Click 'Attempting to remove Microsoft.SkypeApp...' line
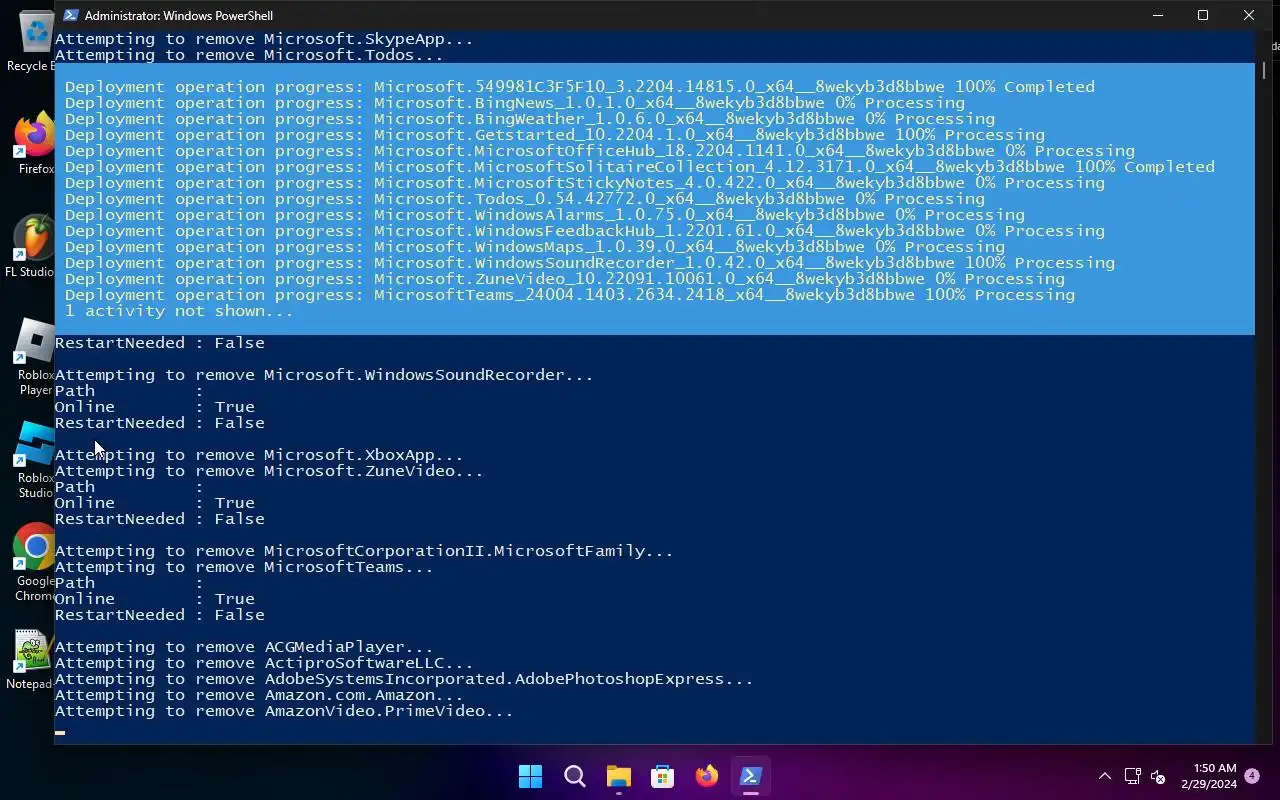The image size is (1280, 800). coord(264,39)
